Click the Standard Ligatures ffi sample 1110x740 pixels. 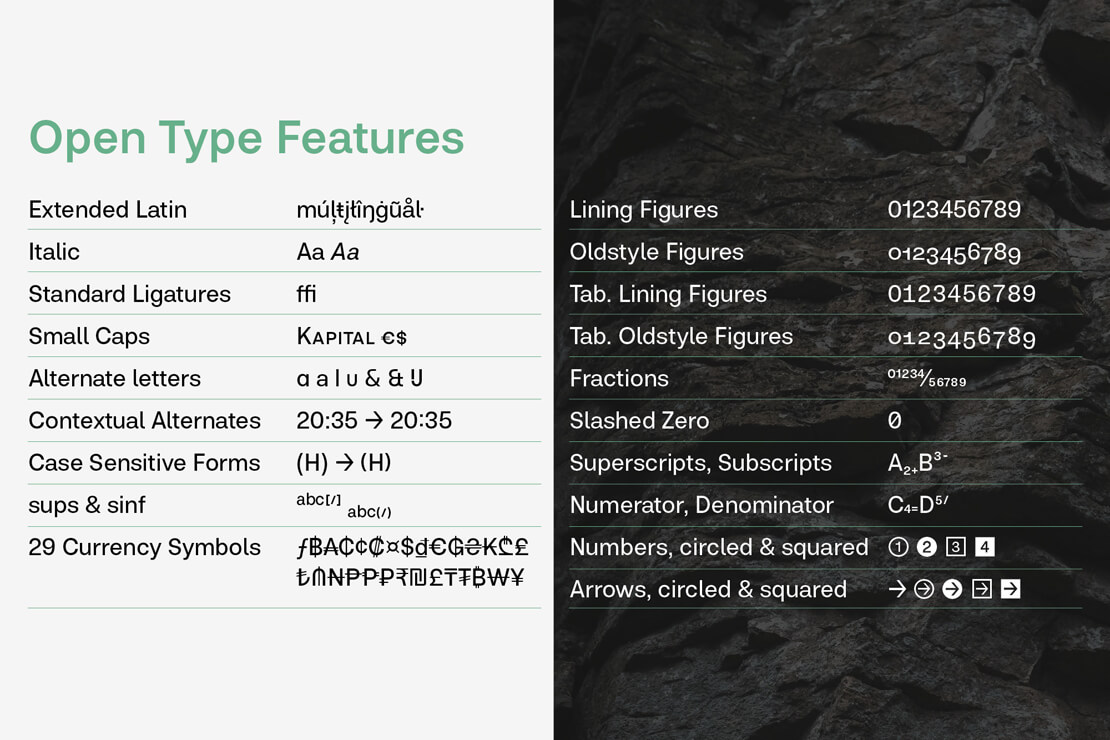[306, 294]
